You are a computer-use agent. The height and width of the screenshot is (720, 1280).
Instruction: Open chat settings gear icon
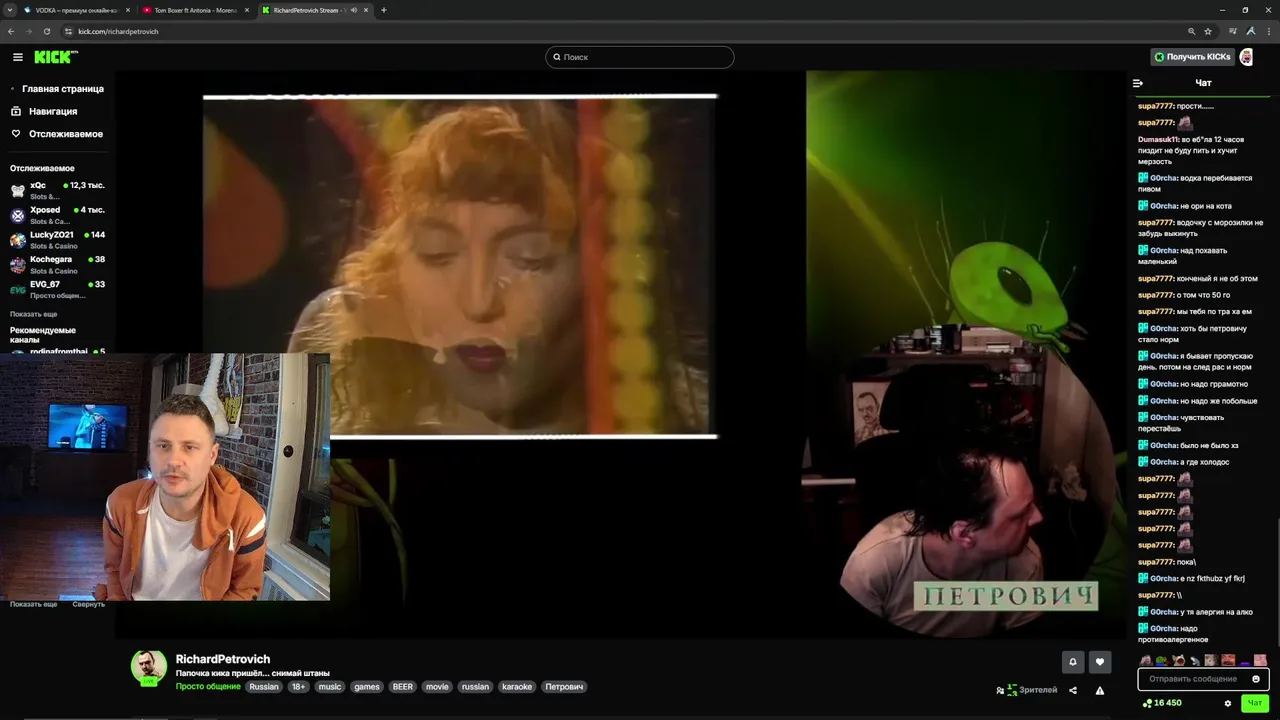tap(1228, 703)
